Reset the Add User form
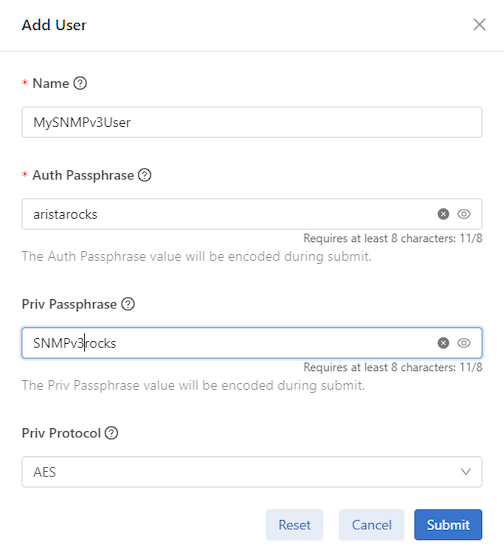The width and height of the screenshot is (504, 554). (294, 525)
